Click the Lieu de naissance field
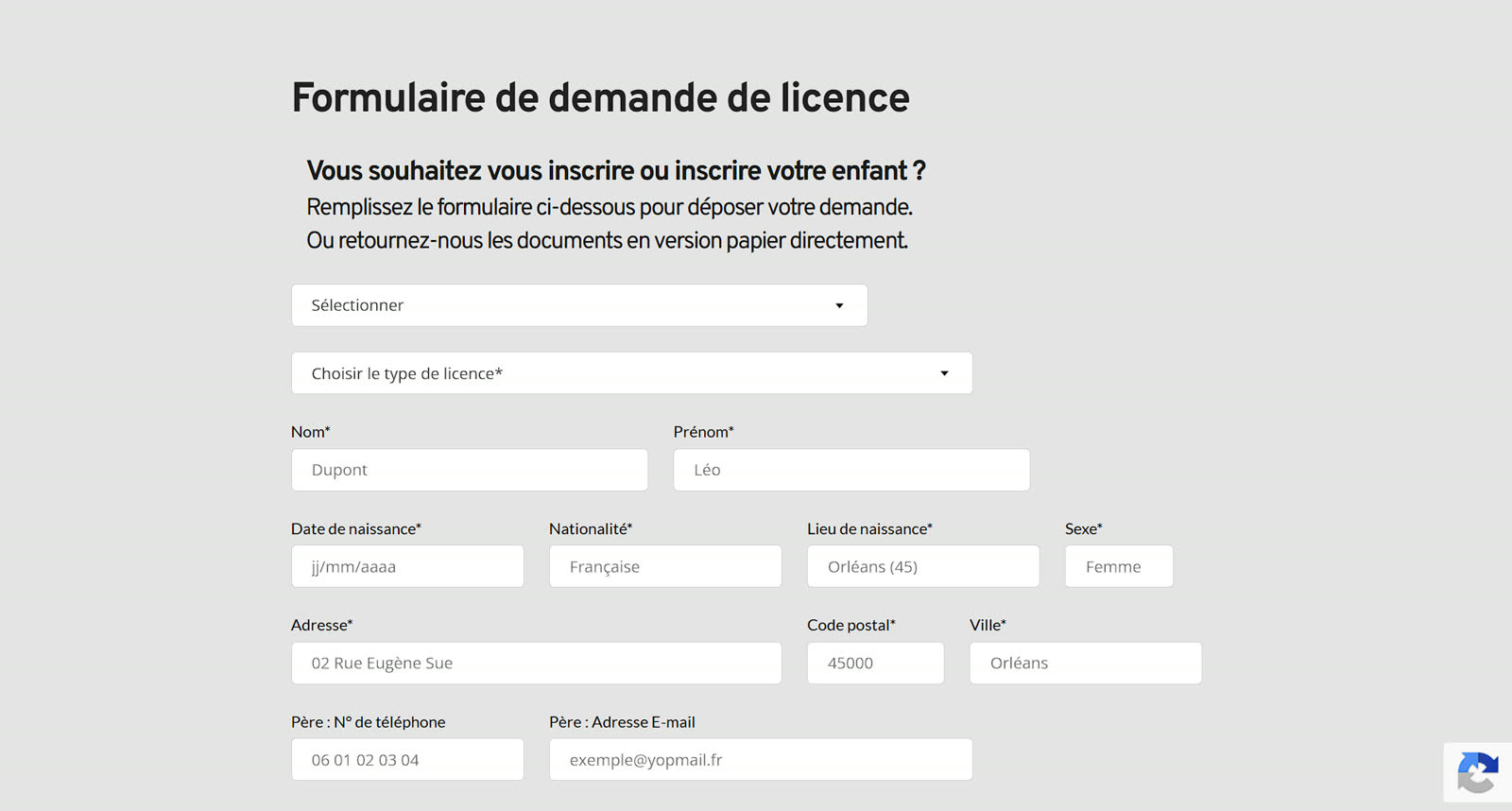Screen dimensions: 1512x811 click(x=923, y=566)
